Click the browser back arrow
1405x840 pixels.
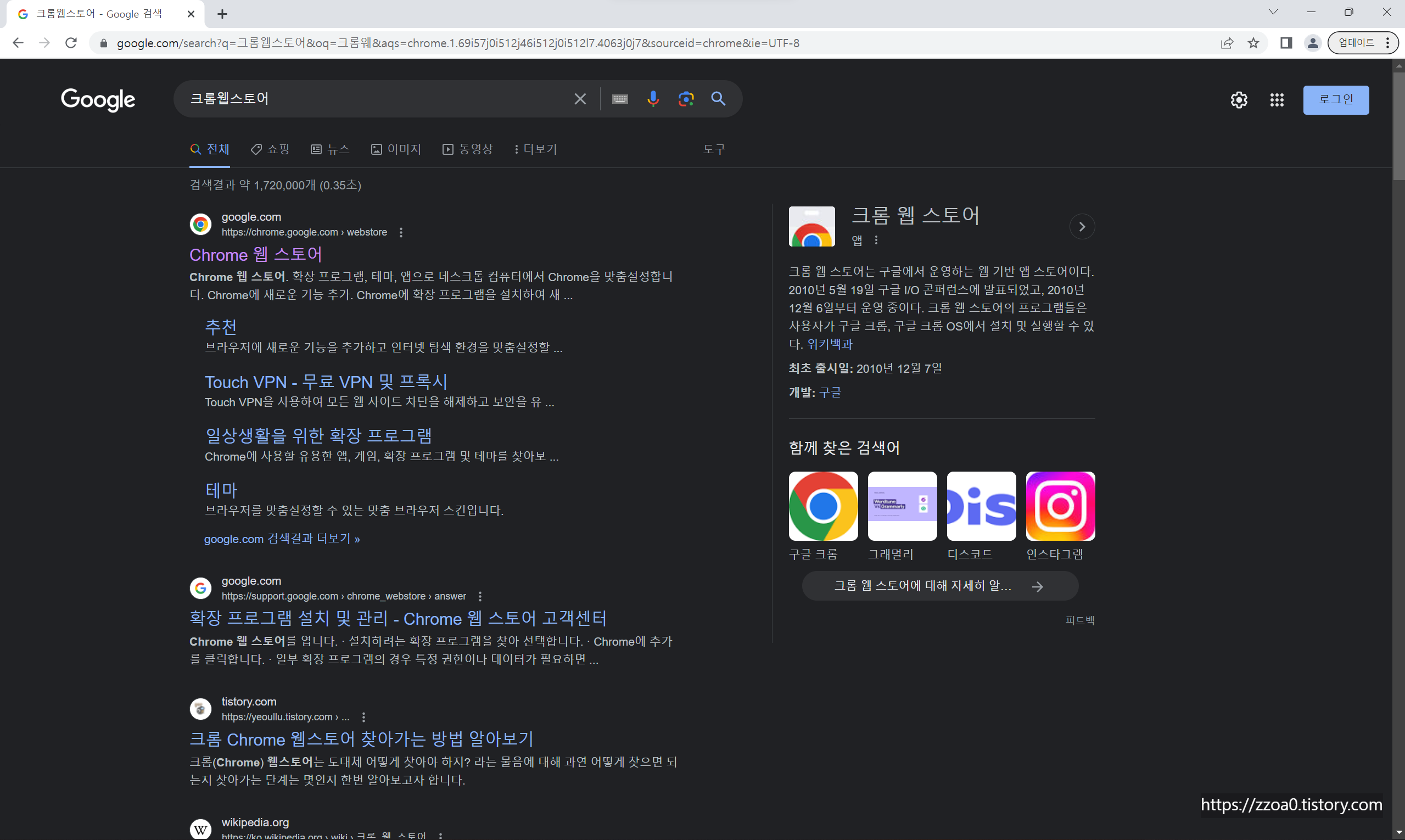coord(18,43)
